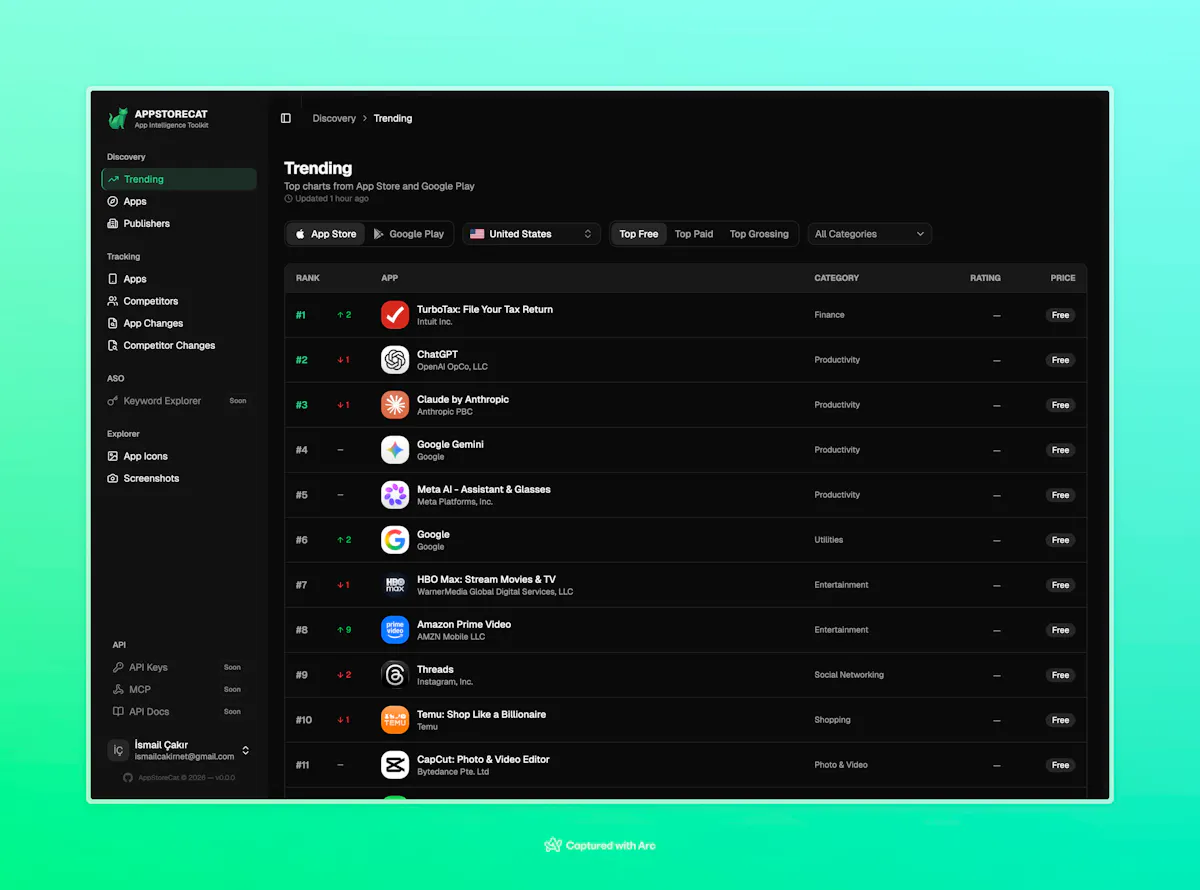
Task: Click the Claude by Anthropic icon
Action: (395, 405)
